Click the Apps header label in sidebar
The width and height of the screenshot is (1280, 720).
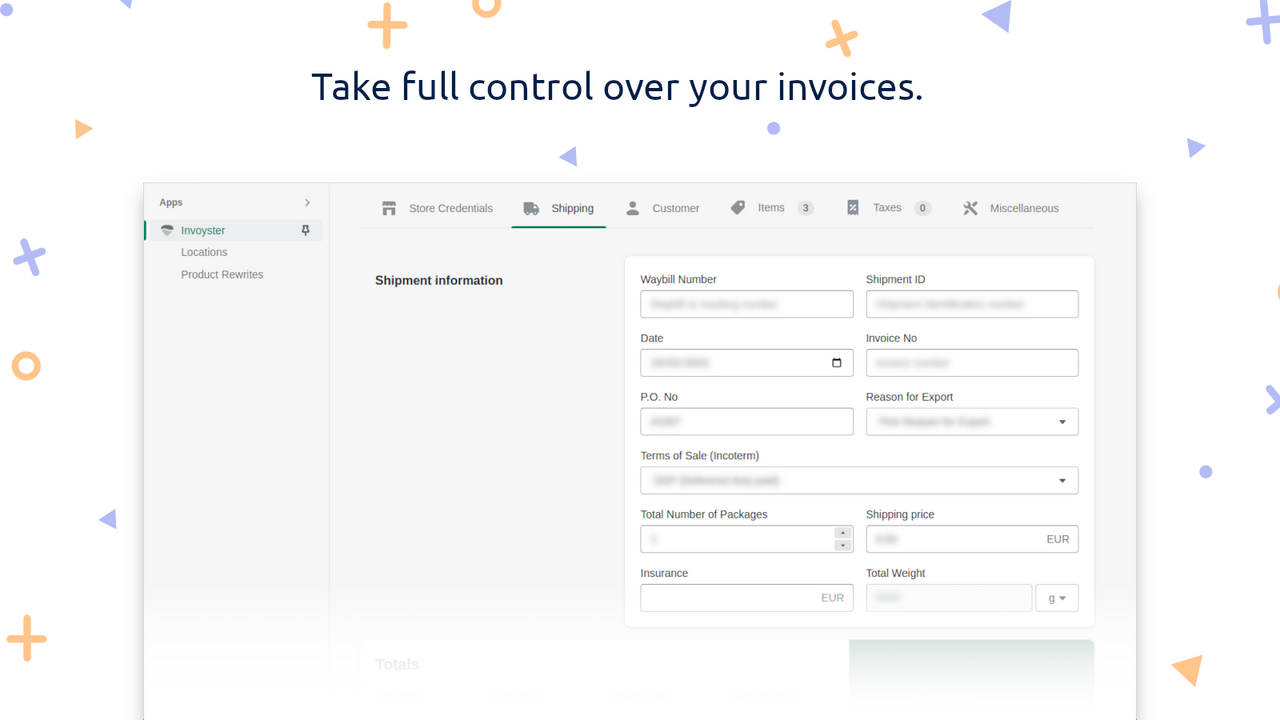tap(171, 202)
